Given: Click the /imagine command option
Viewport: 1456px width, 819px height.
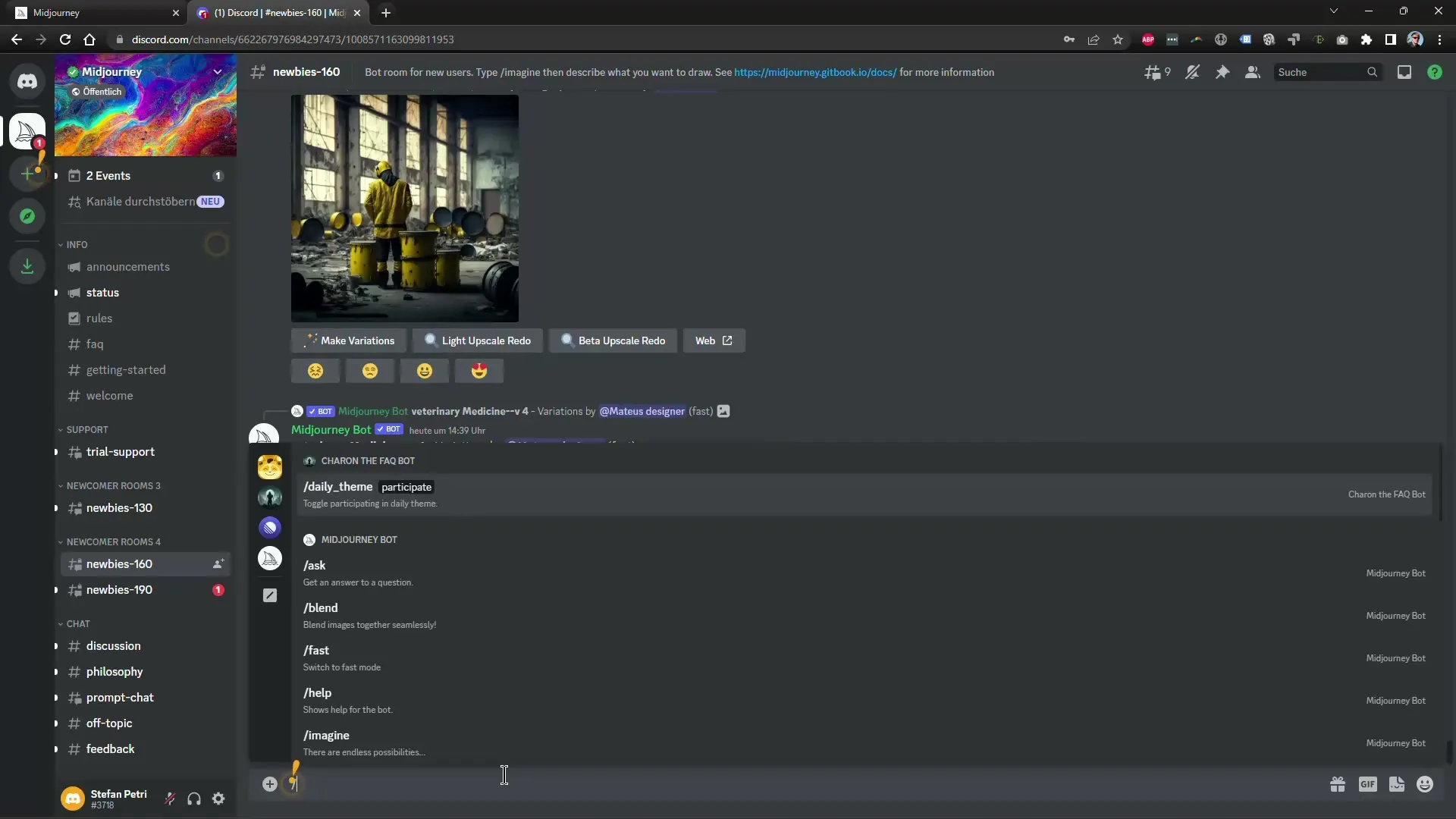Looking at the screenshot, I should (326, 735).
